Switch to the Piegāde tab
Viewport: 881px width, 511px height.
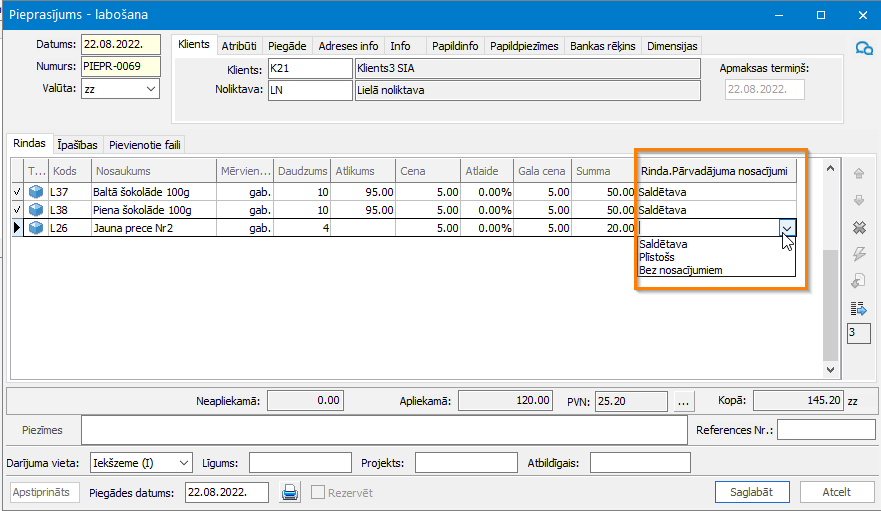point(289,46)
